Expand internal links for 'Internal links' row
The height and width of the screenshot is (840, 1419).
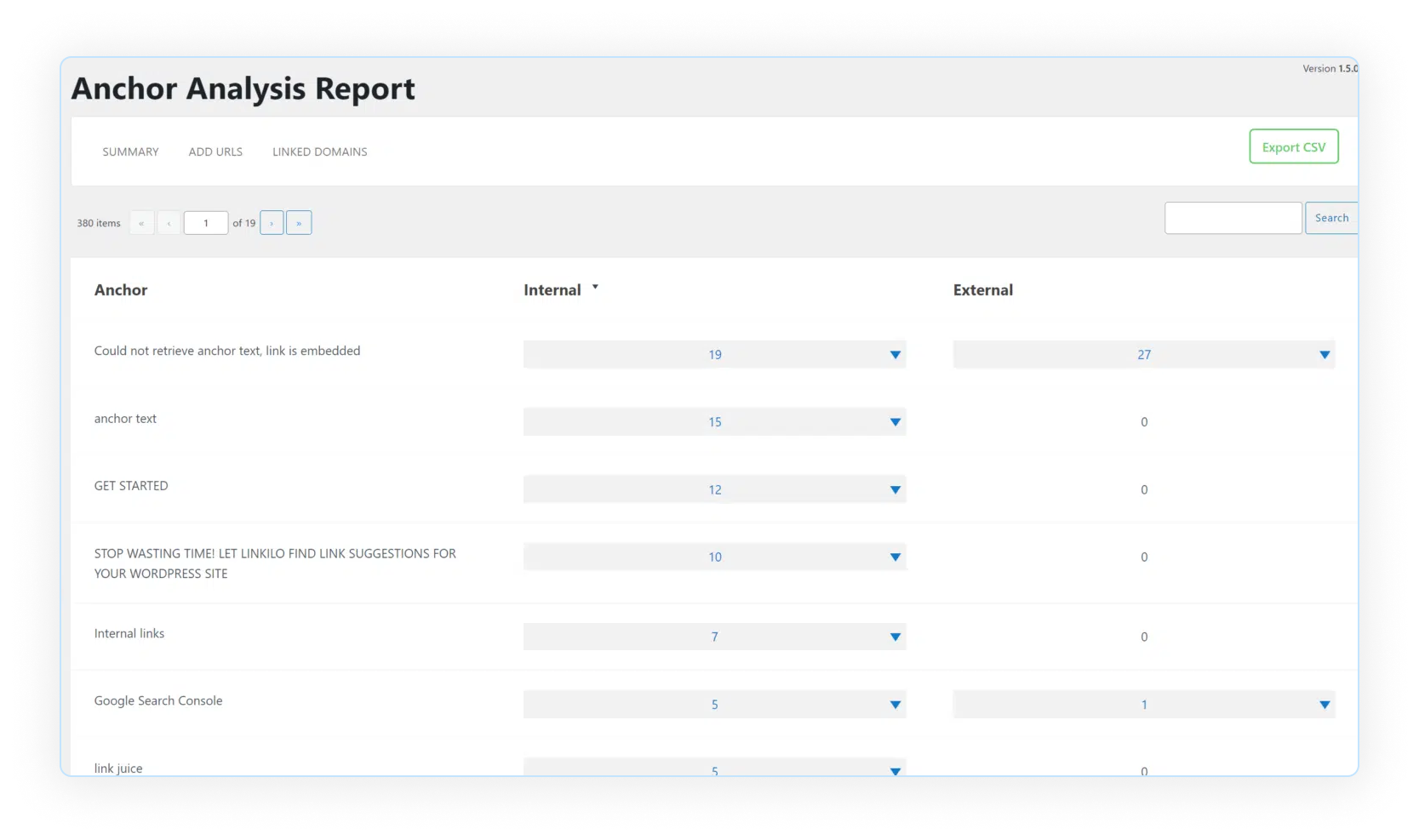(895, 637)
